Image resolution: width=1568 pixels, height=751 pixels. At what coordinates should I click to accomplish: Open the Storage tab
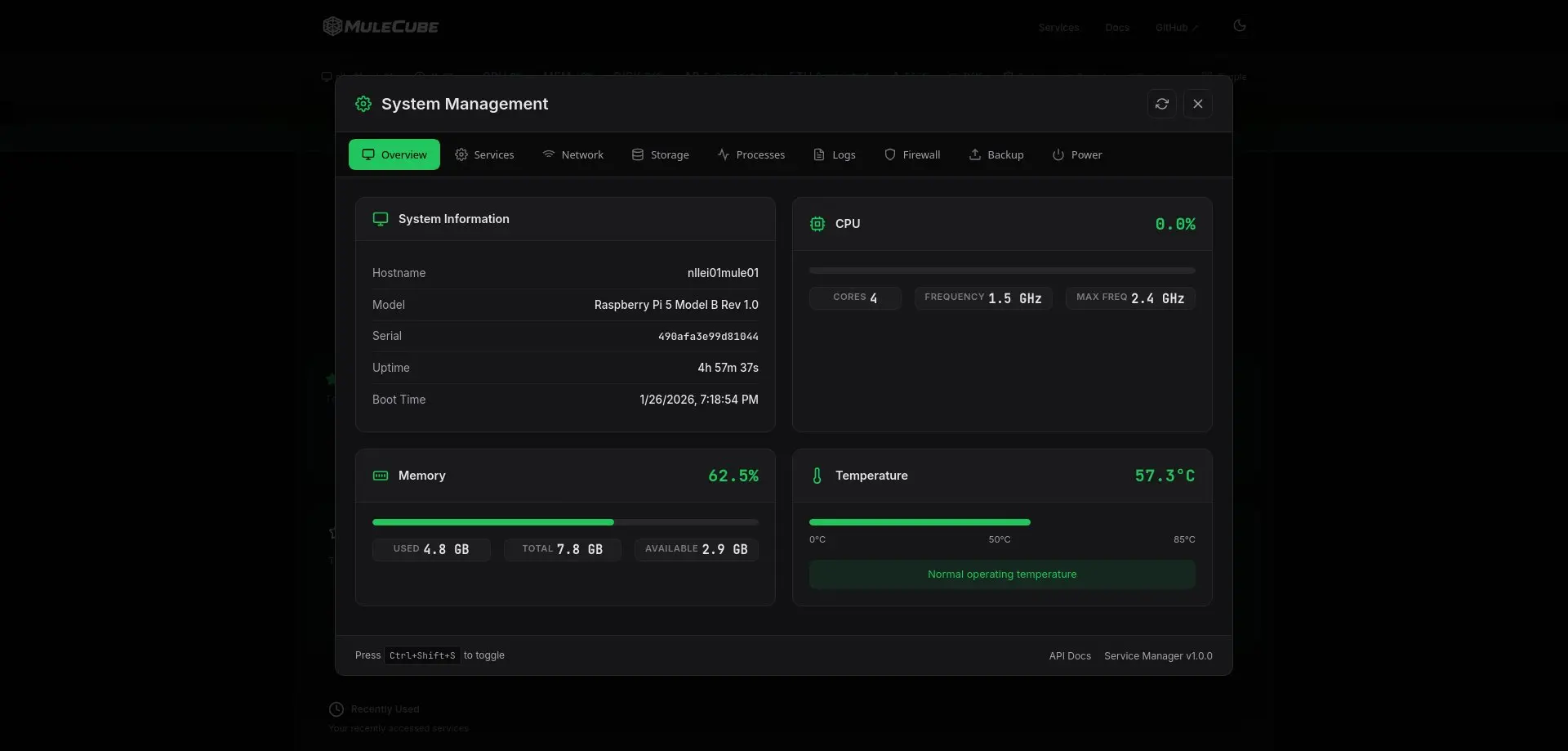coord(660,154)
